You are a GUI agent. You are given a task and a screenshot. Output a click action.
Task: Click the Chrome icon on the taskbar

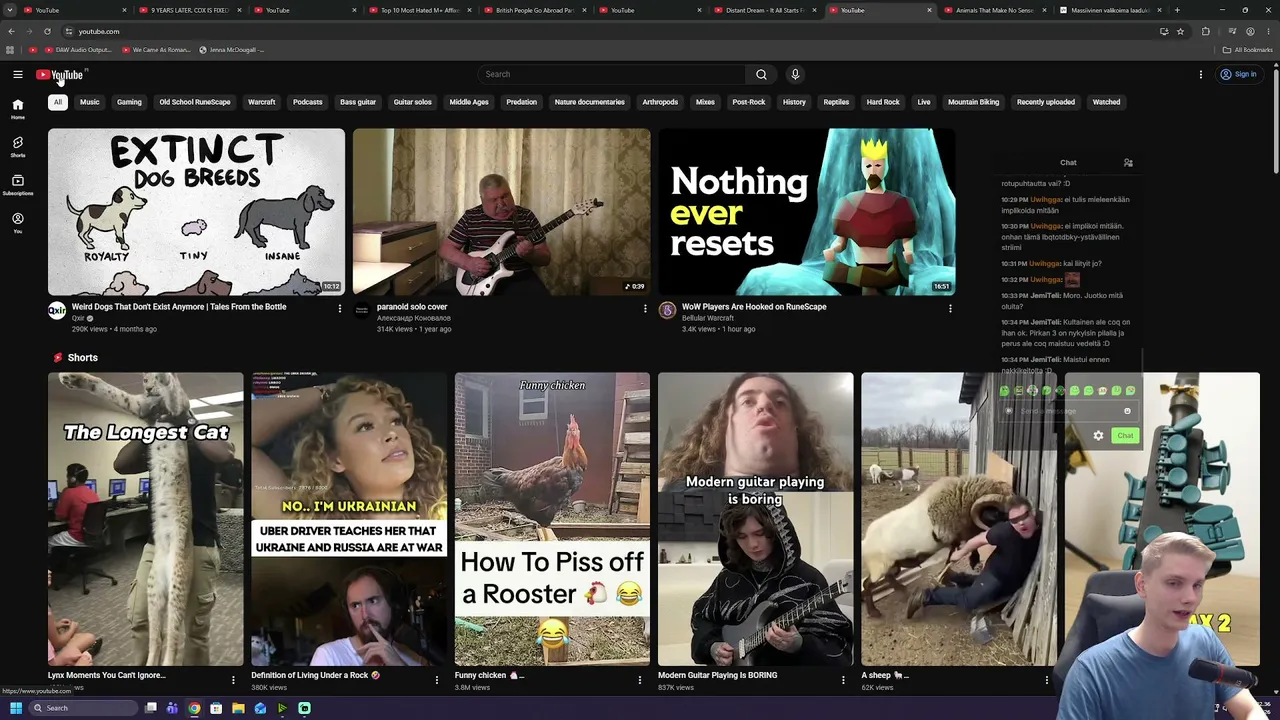point(194,708)
